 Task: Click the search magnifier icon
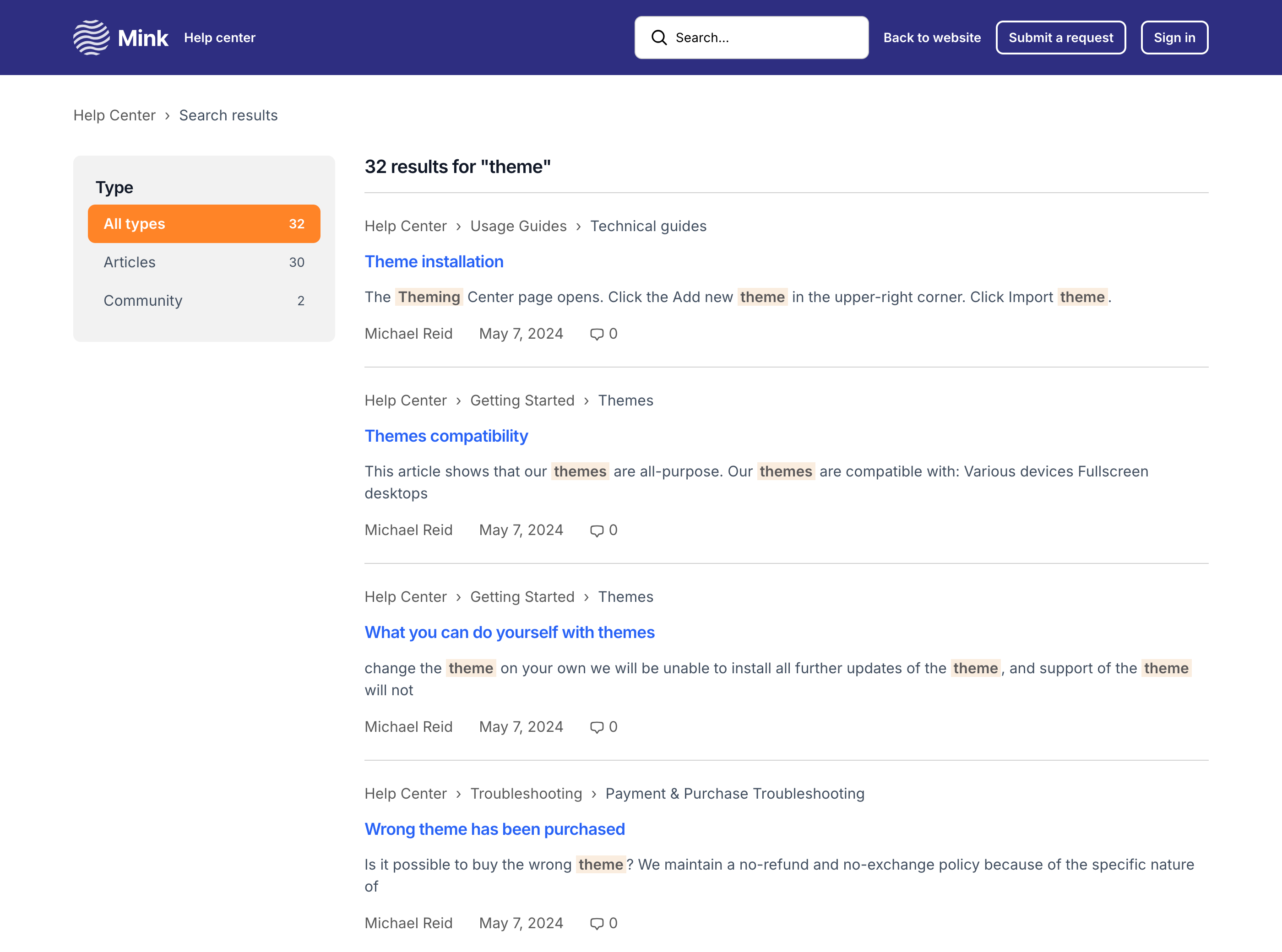659,38
